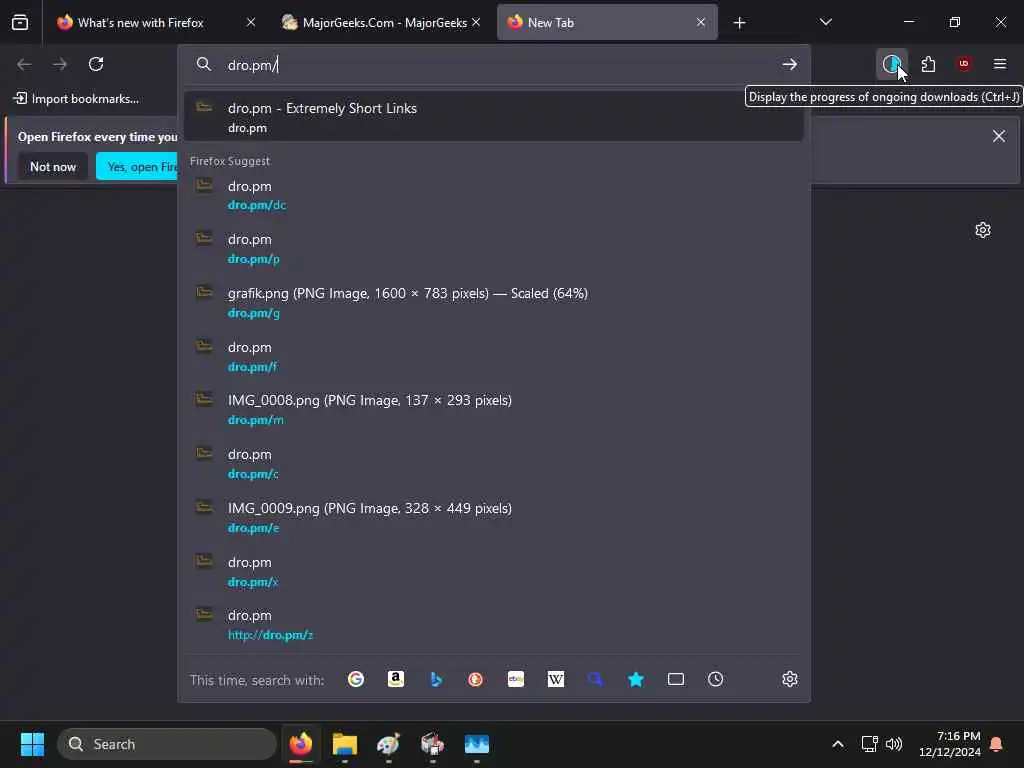This screenshot has width=1024, height=768.
Task: Open the volume control in tray
Action: [x=894, y=744]
